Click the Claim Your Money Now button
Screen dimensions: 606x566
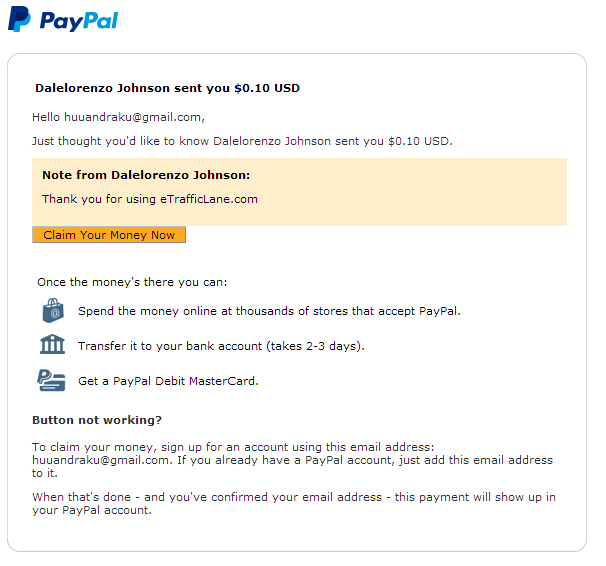click(x=109, y=235)
